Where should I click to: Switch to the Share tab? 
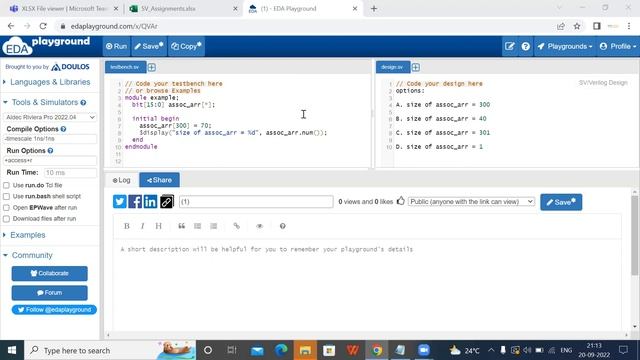(x=159, y=180)
